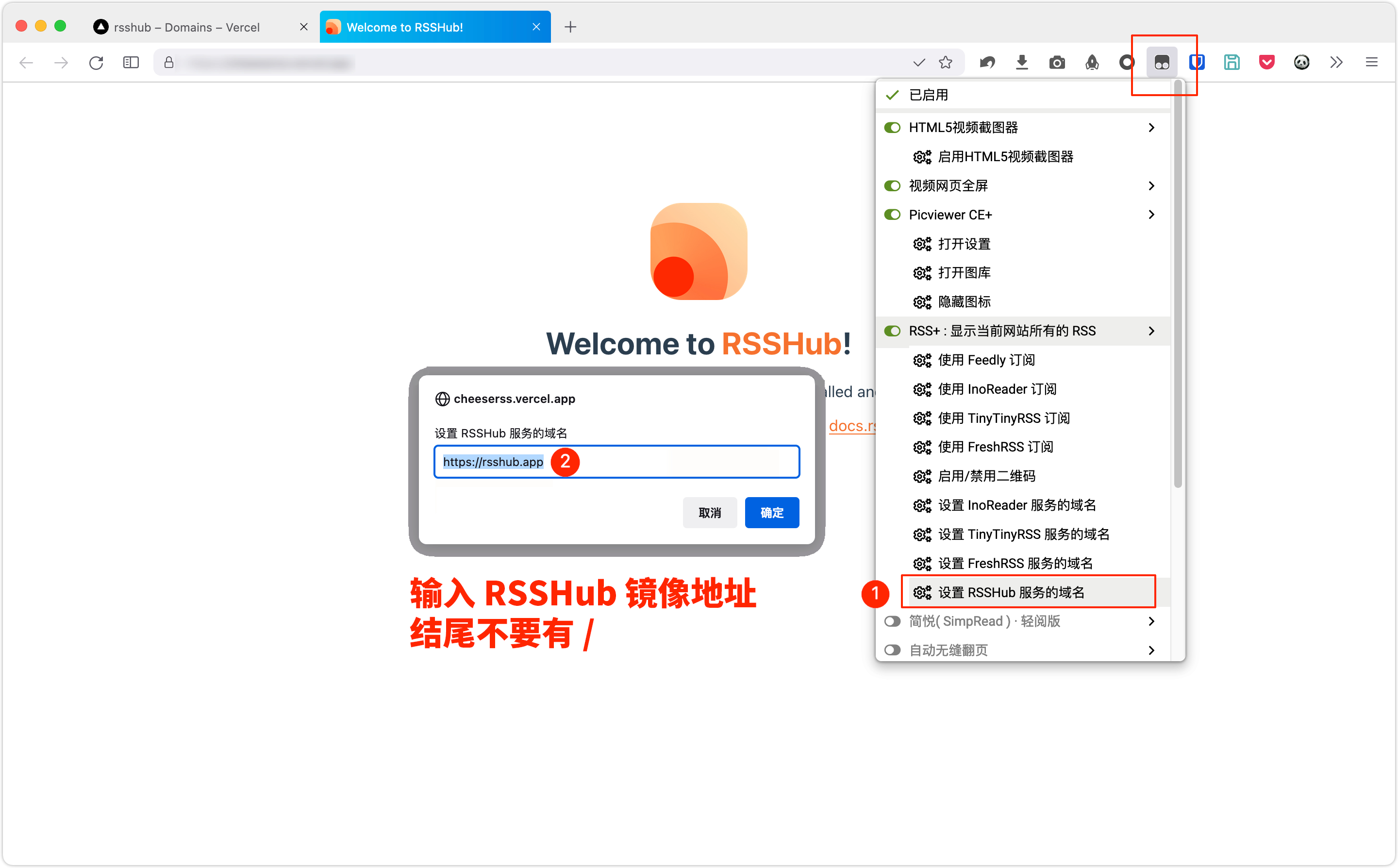Show more extensions via overflow chevron
The image size is (1398, 868).
1336,62
